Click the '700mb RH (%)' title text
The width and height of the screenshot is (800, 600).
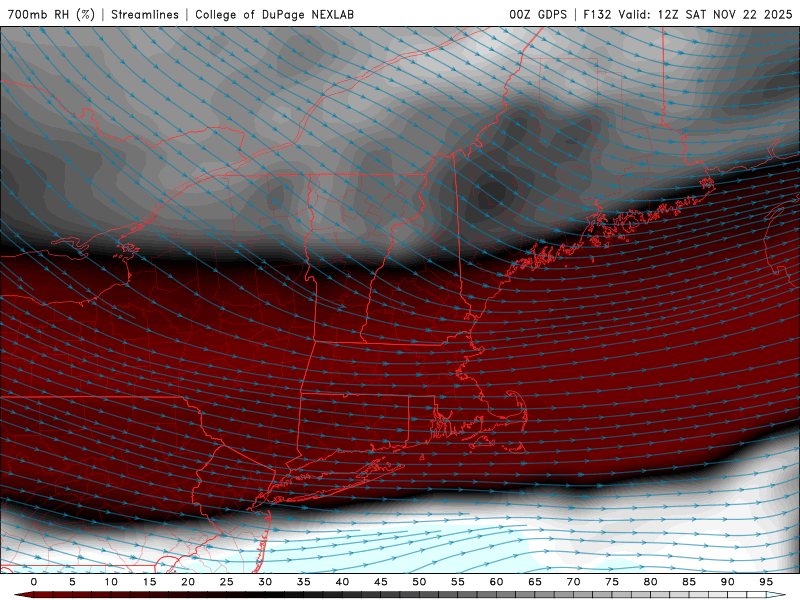coord(52,14)
